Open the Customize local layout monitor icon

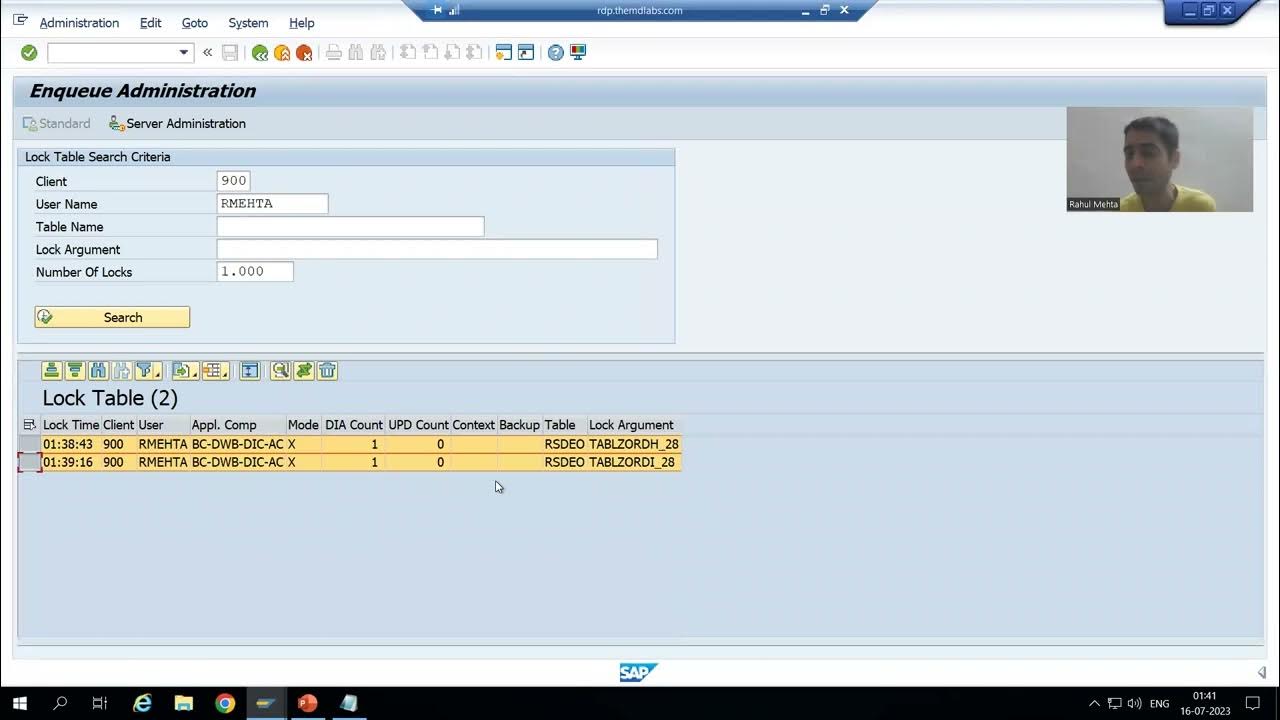pos(578,52)
